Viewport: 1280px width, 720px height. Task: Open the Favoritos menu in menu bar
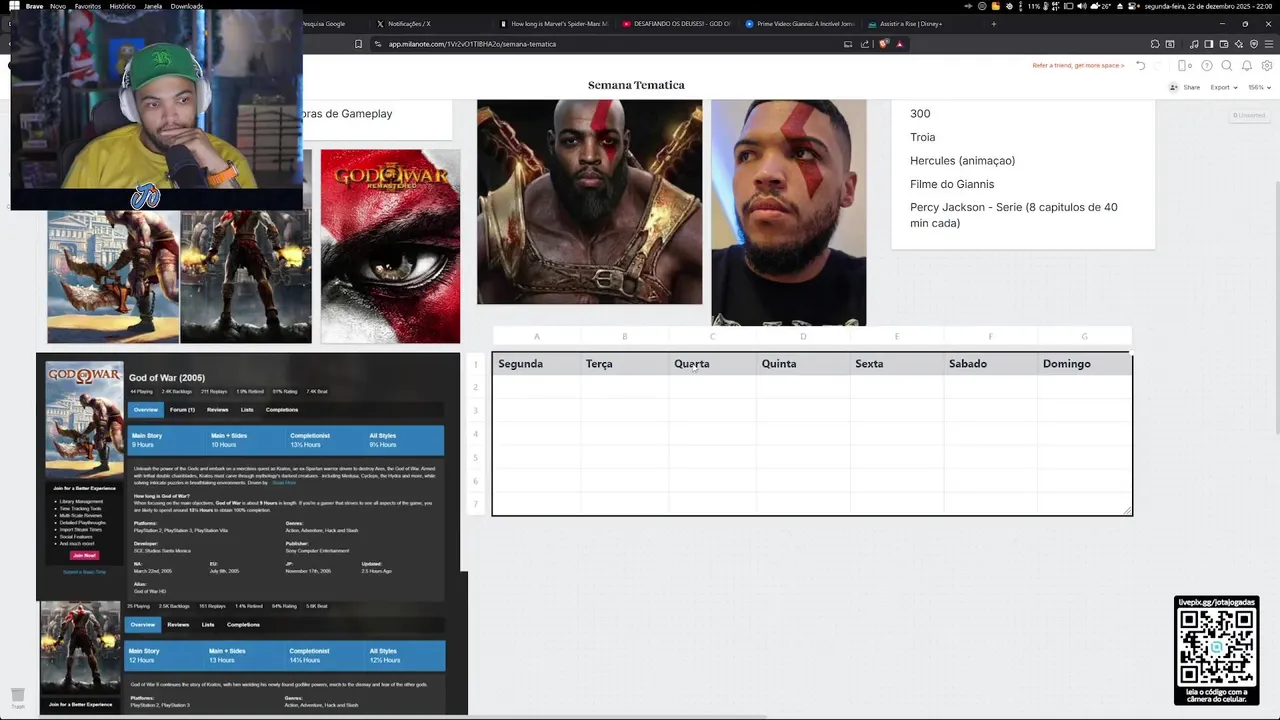[x=88, y=6]
